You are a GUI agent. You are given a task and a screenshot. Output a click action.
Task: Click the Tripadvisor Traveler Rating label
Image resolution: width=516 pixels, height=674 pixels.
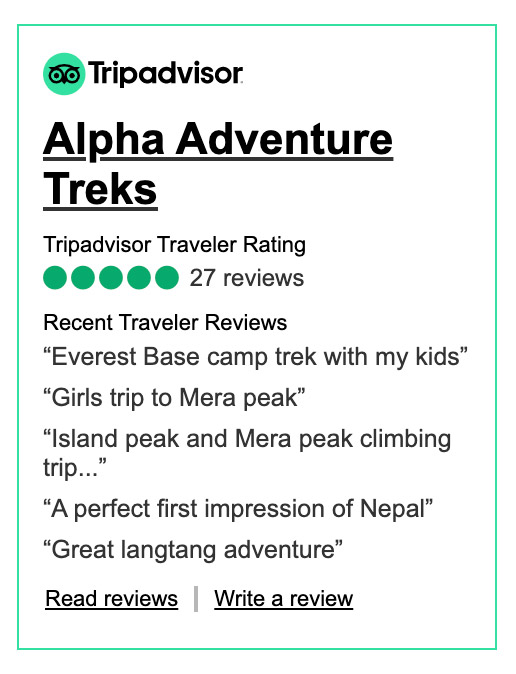175,245
